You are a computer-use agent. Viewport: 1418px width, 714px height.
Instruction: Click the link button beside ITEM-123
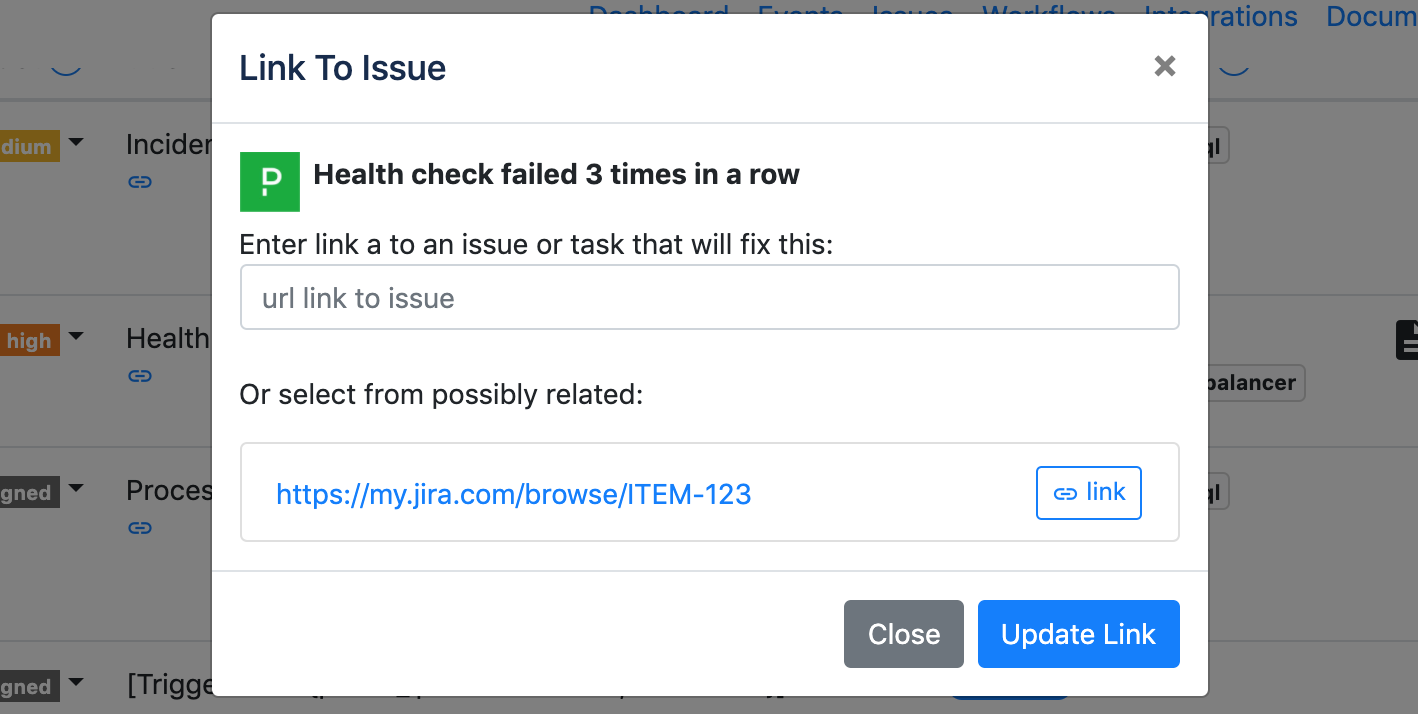[1088, 492]
